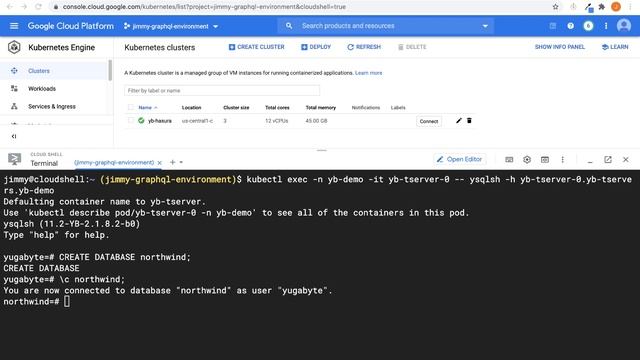Screen dimensions: 640x360
Task: Click the CREATE CLUSTER button
Action: pyautogui.click(x=256, y=47)
